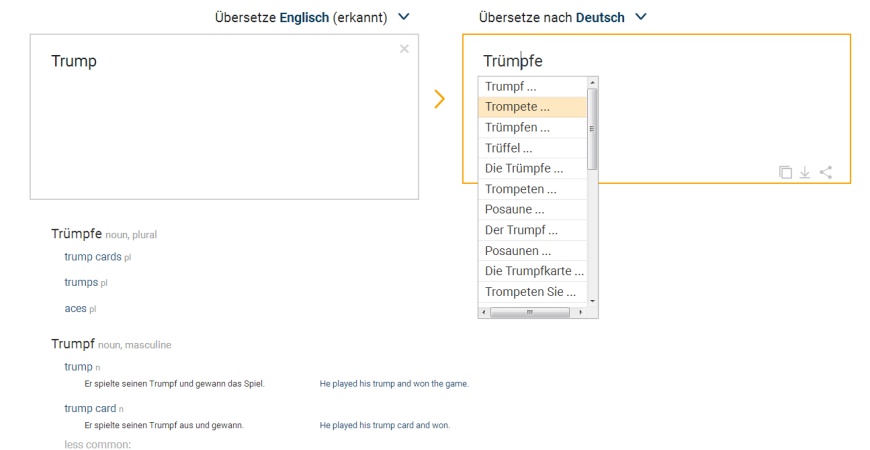Viewport: 870px width, 450px height.
Task: Open the target language Deutsch chevron
Action: [641, 17]
